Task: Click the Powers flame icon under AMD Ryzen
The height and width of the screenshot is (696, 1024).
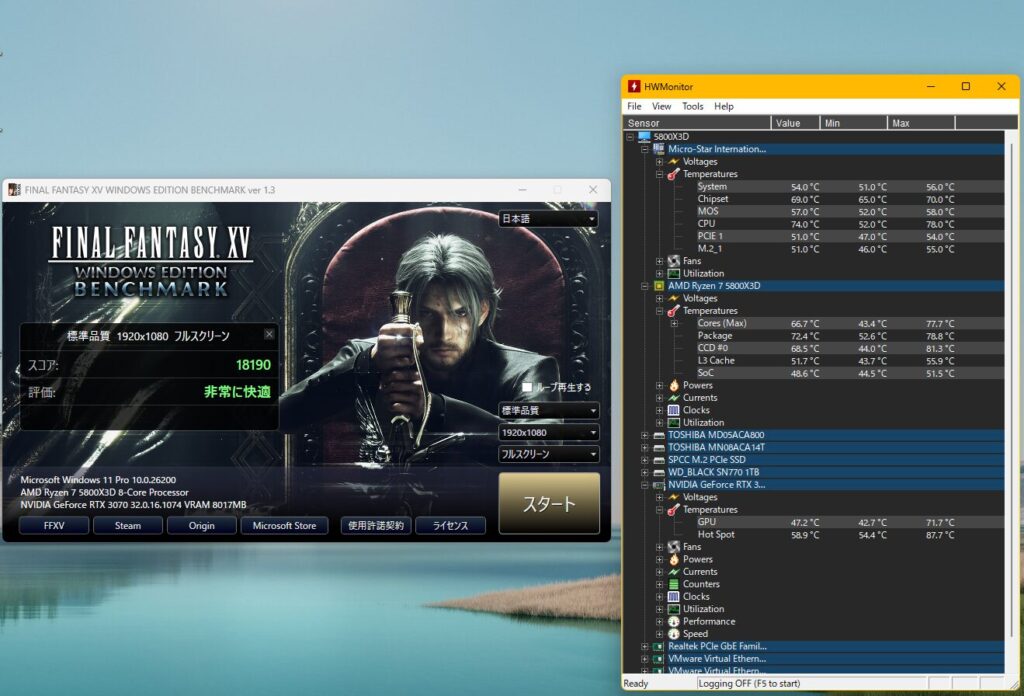Action: pos(673,385)
